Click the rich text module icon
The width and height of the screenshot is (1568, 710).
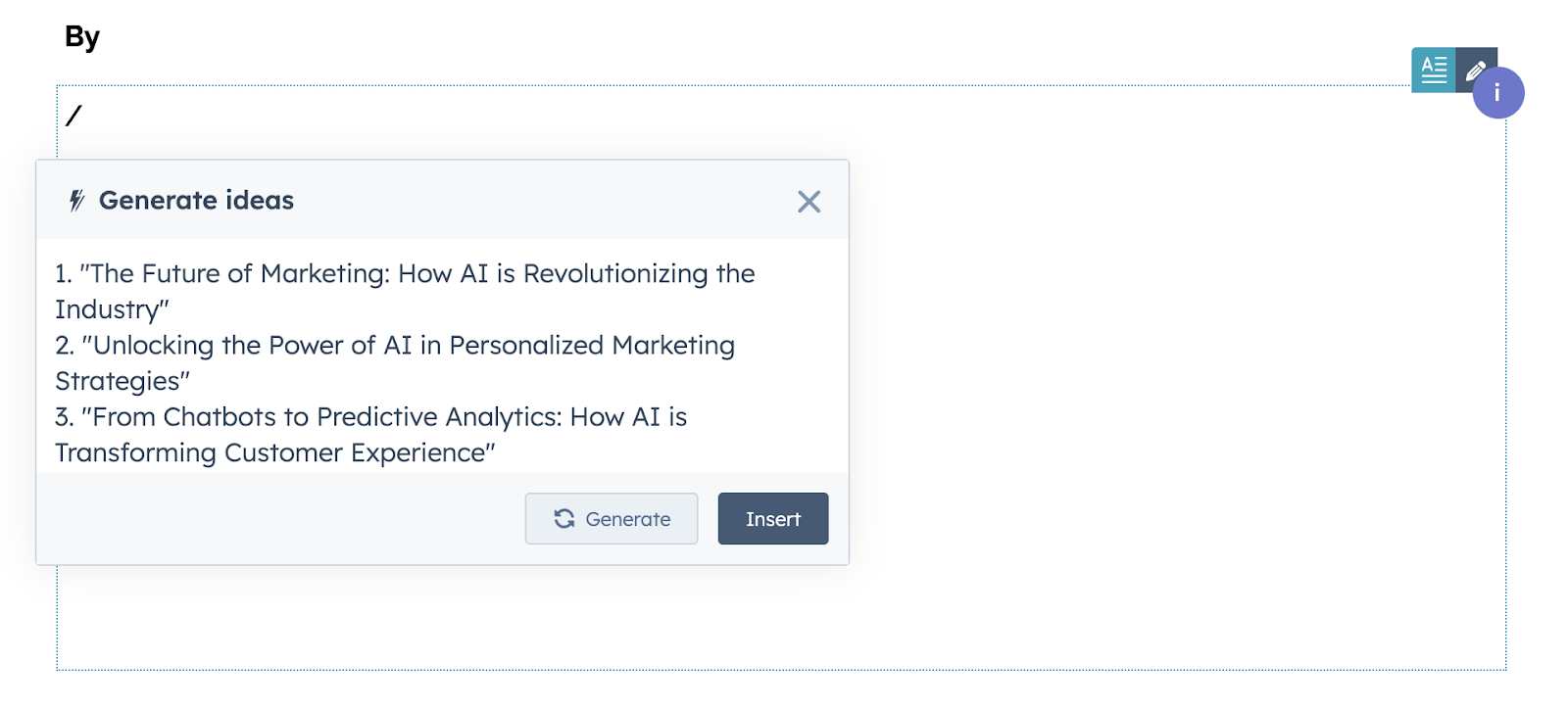point(1433,70)
